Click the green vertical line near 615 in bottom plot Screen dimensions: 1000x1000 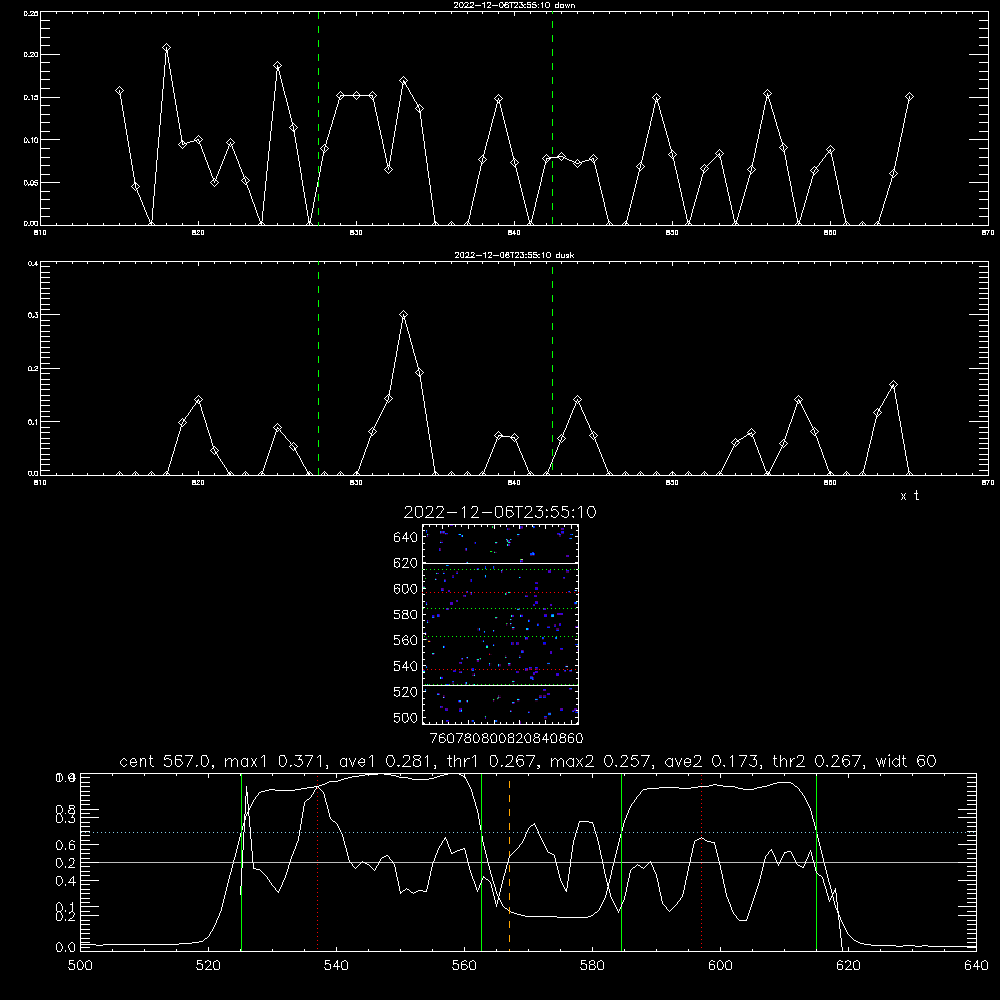(x=816, y=861)
